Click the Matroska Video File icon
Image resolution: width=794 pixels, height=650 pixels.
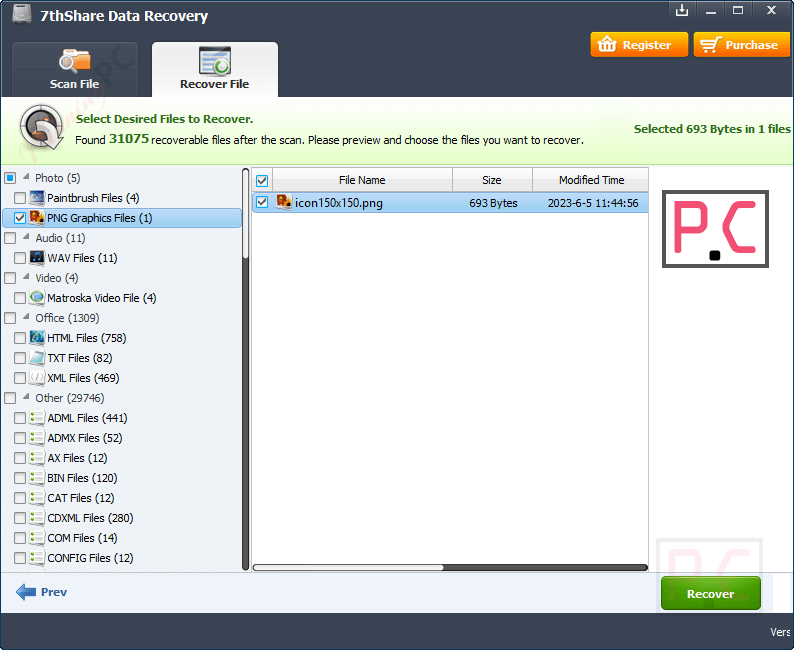pyautogui.click(x=37, y=297)
